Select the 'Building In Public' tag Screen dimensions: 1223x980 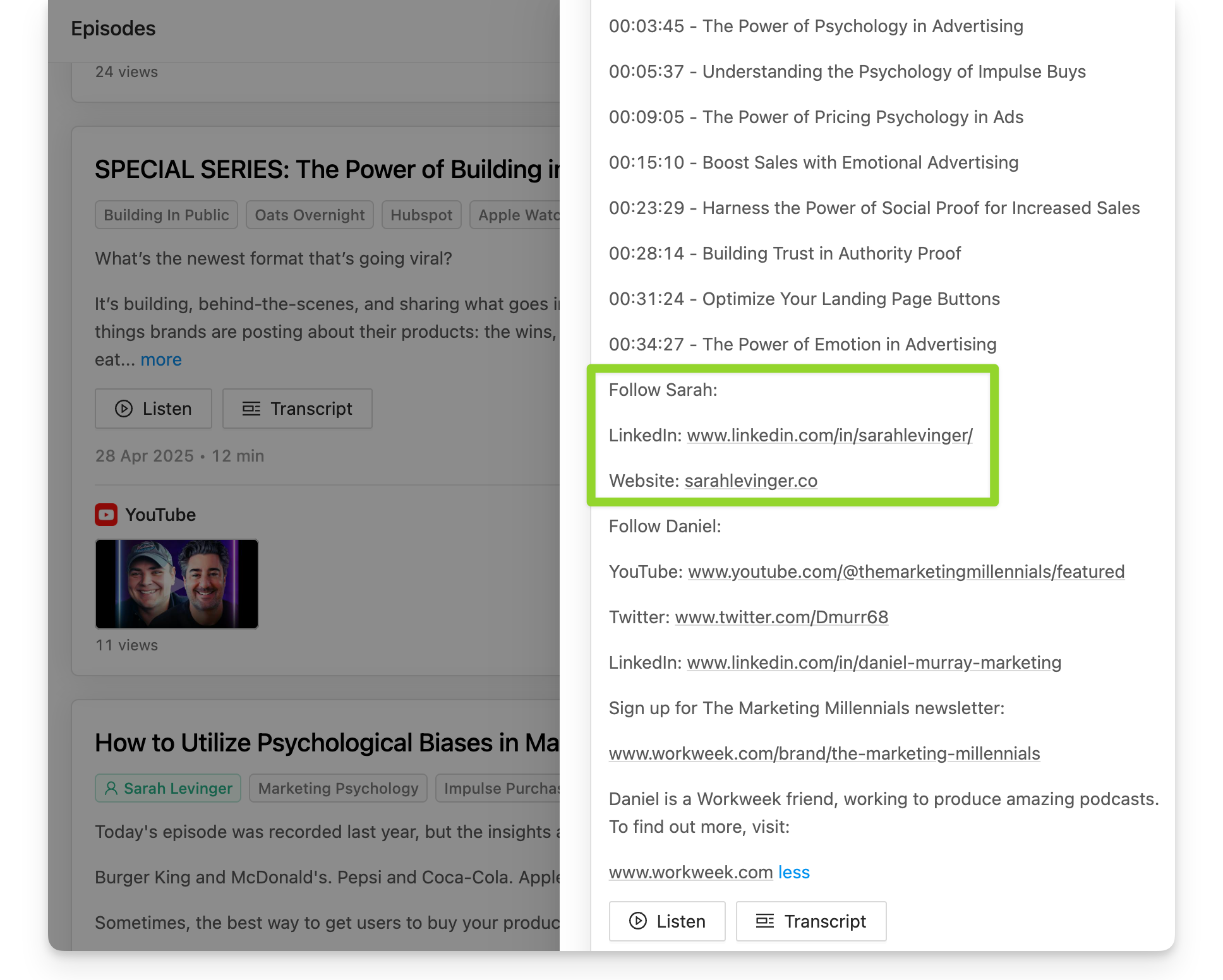coord(166,215)
